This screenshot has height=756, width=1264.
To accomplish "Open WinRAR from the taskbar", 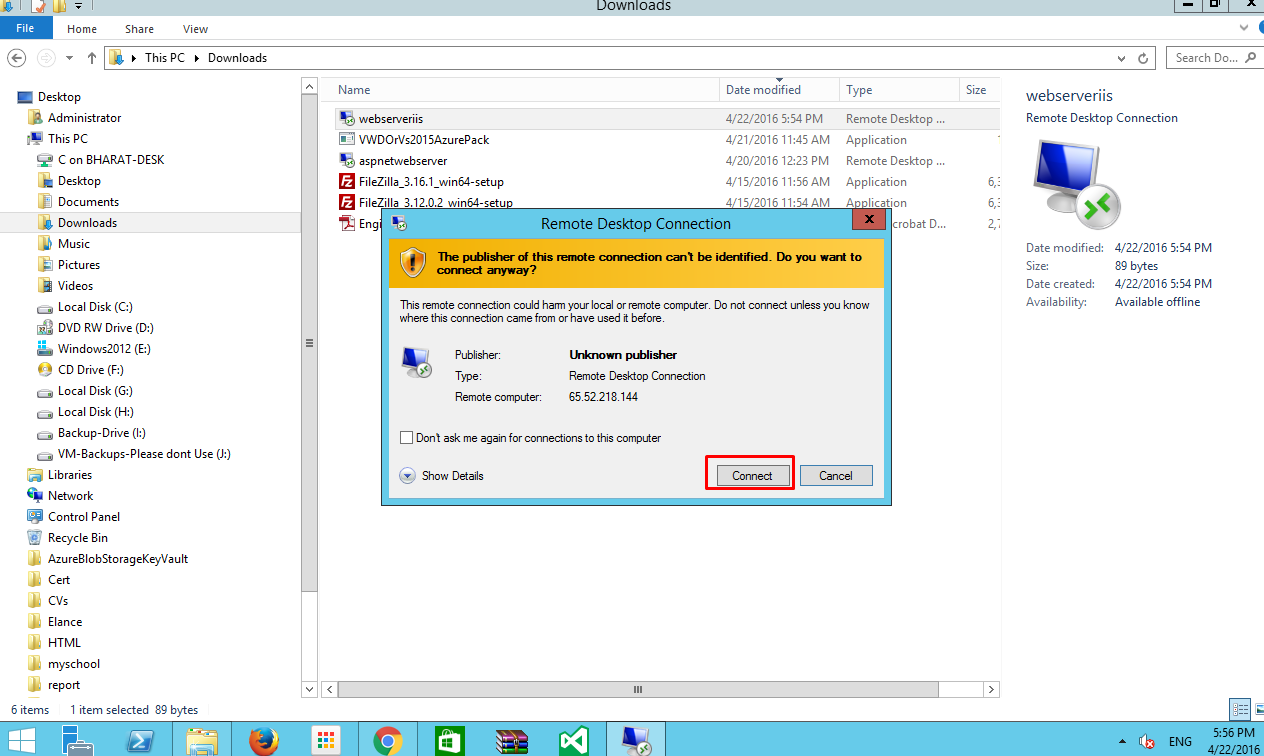I will (x=511, y=741).
